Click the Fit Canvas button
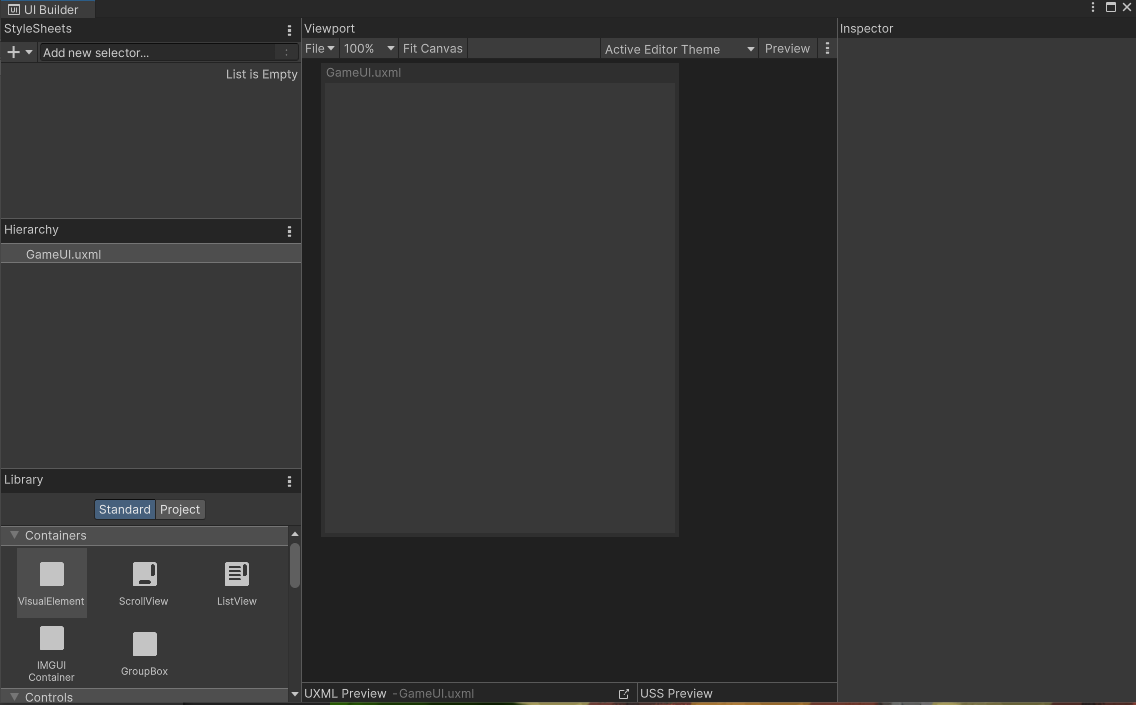Viewport: 1136px width, 705px height. [x=432, y=48]
